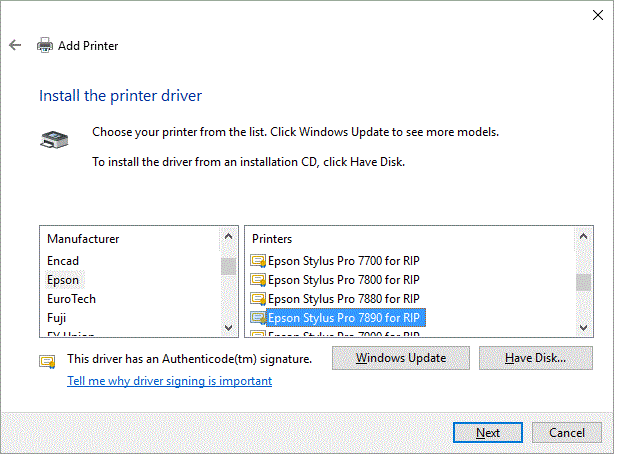620x456 pixels.
Task: Click the driver icon beside Stylus Pro 7880
Action: tap(258, 299)
